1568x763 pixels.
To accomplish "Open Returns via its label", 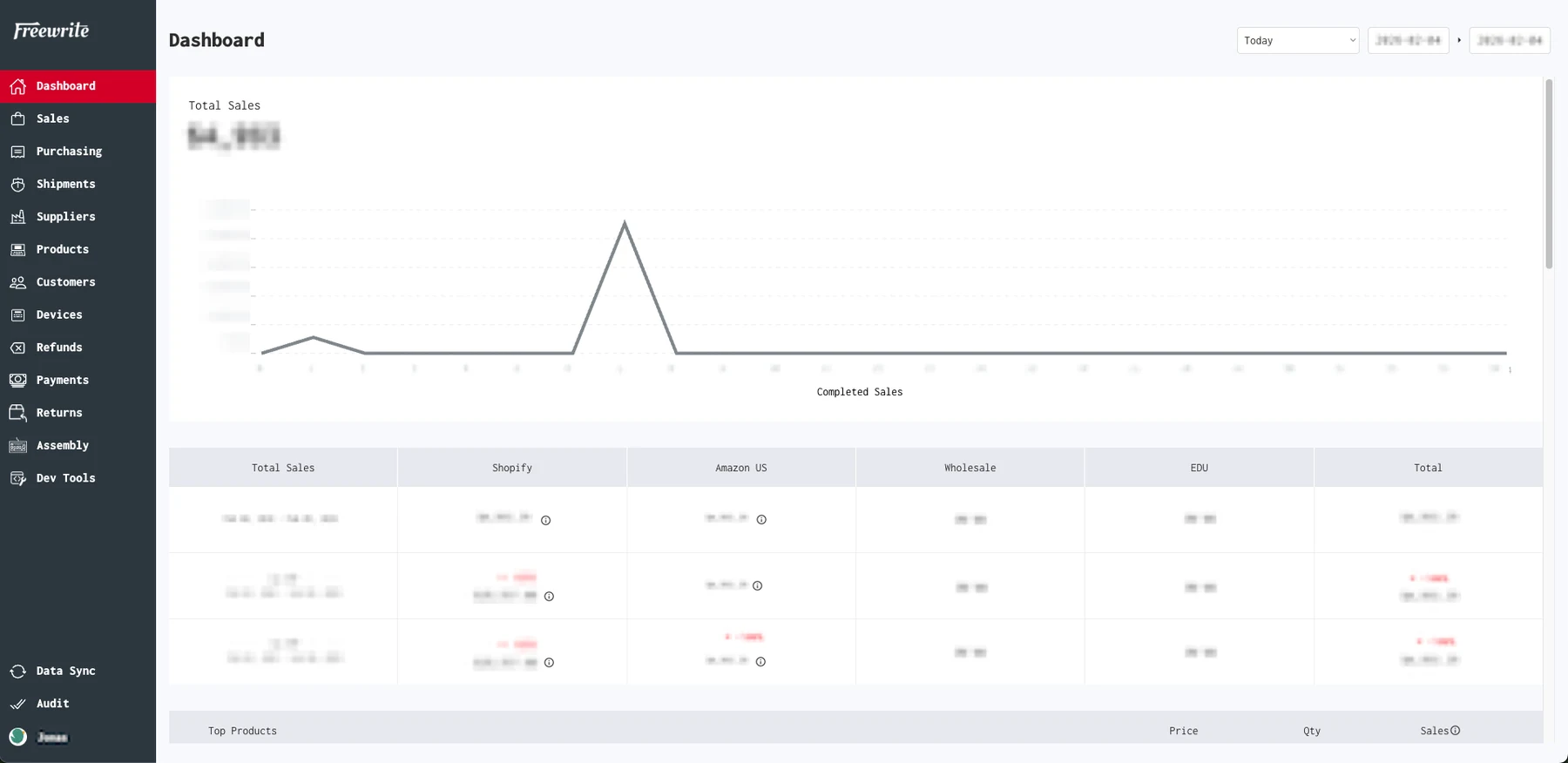I will pos(59,413).
